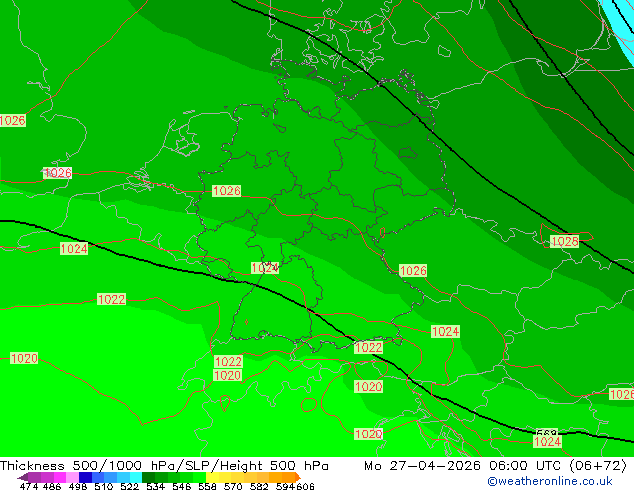Click the purple arrow at the legend's low end
The width and height of the screenshot is (634, 490).
coord(23,477)
